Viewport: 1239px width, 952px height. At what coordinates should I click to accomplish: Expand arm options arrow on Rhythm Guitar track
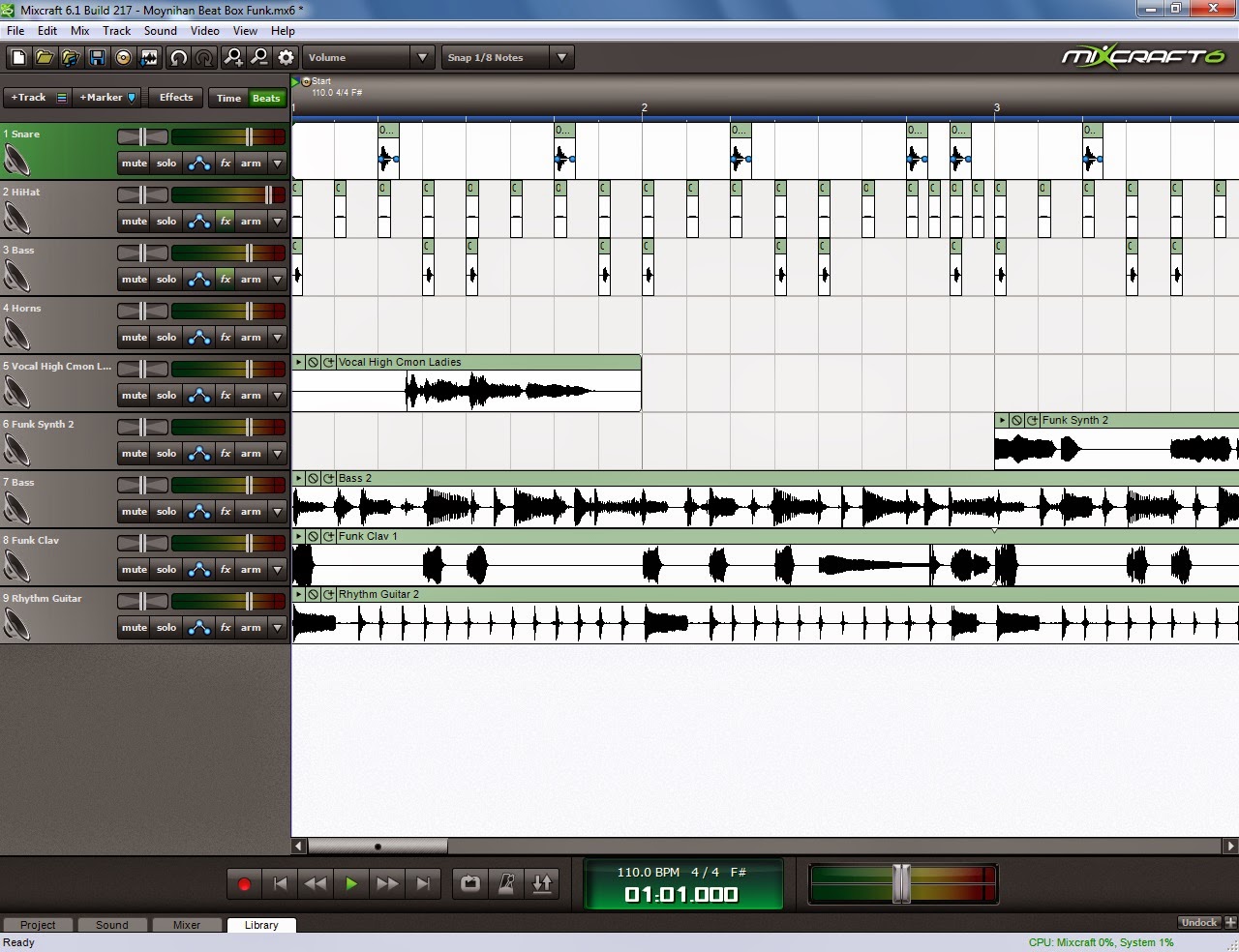[277, 628]
